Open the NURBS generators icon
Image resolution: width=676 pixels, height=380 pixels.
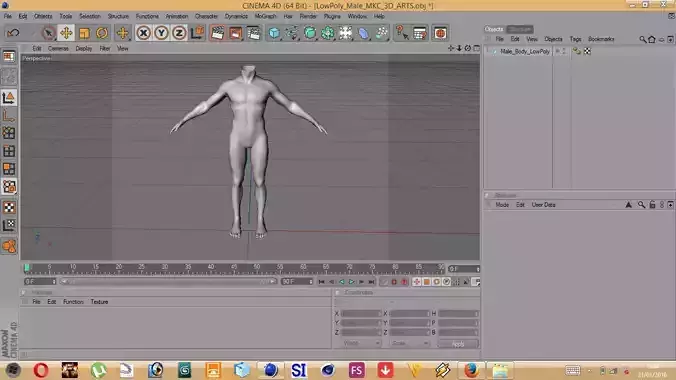click(x=310, y=33)
